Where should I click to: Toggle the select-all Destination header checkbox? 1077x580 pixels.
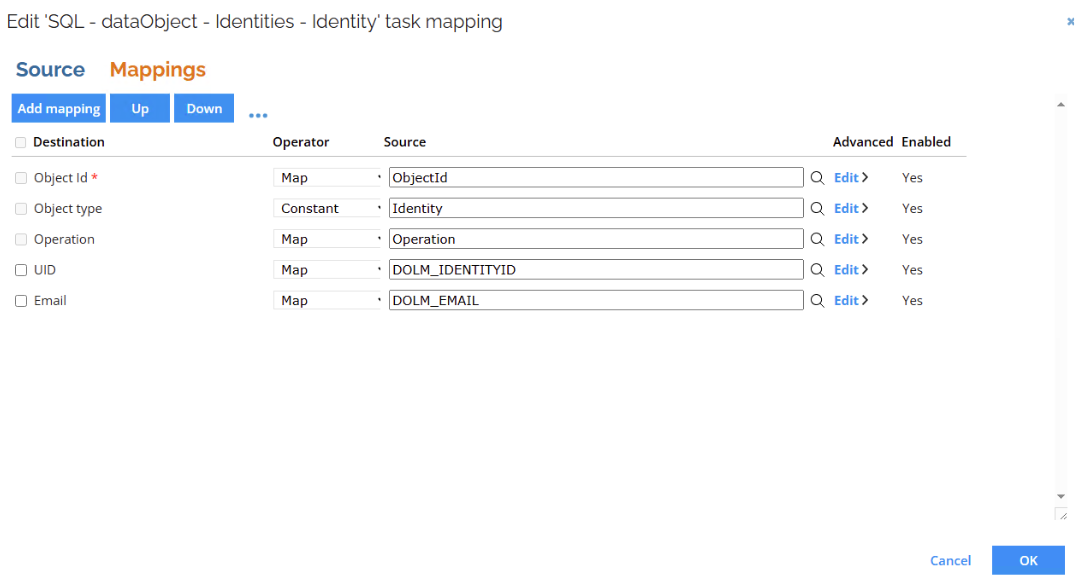21,142
